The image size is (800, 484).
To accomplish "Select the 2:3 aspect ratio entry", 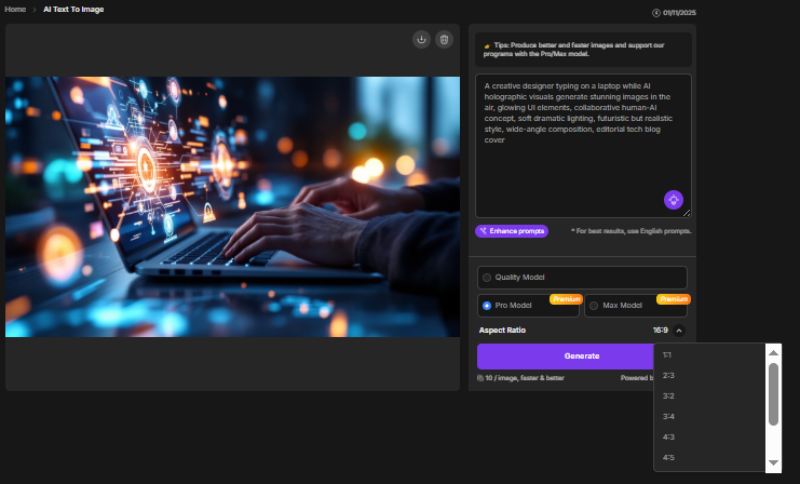I will point(668,376).
